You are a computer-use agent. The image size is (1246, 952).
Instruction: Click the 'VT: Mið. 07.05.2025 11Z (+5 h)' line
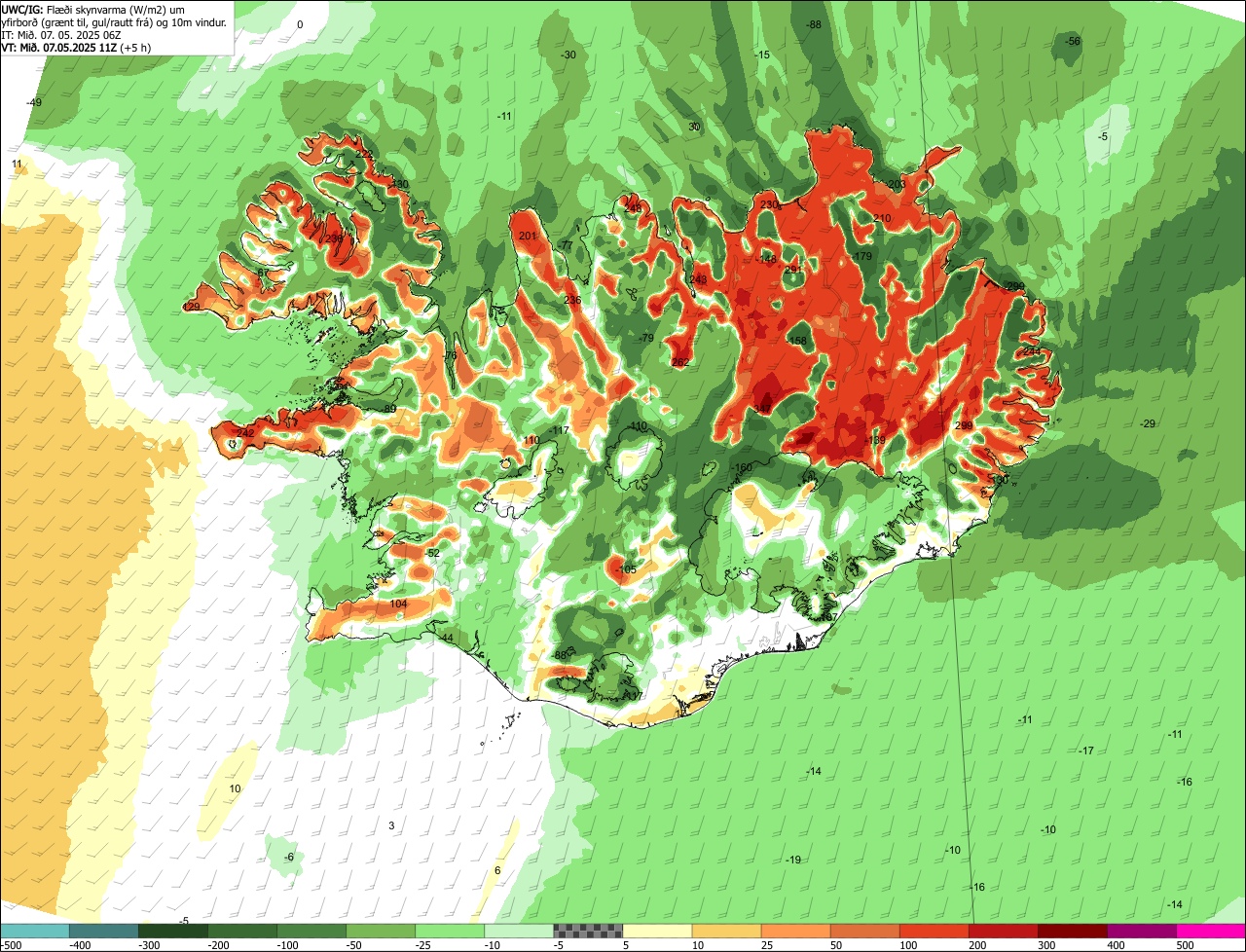pos(76,47)
